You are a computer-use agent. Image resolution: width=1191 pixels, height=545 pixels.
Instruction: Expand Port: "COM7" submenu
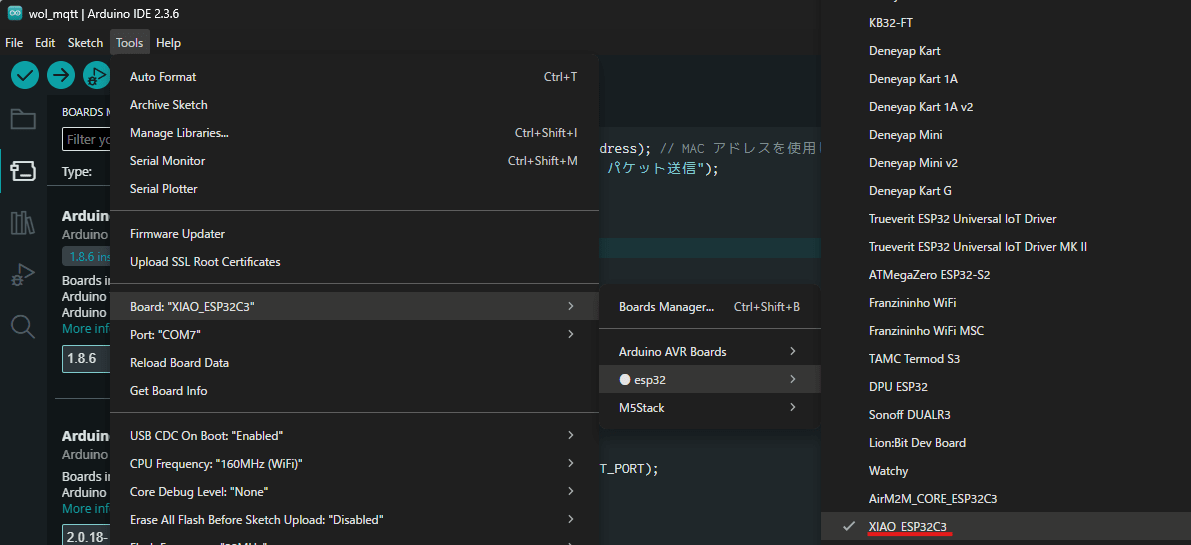[354, 334]
